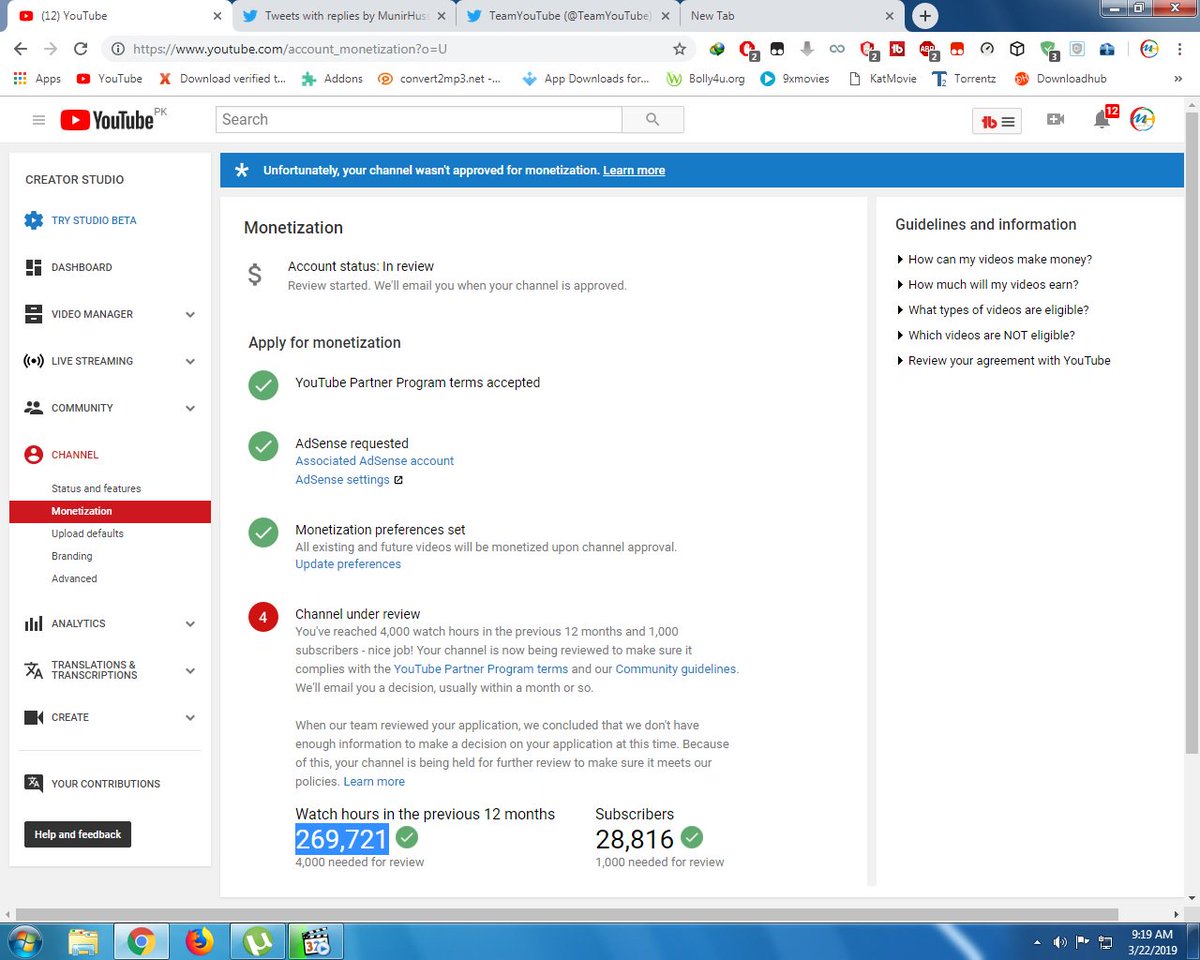Open the YouTube Partner Program terms link

[x=481, y=669]
